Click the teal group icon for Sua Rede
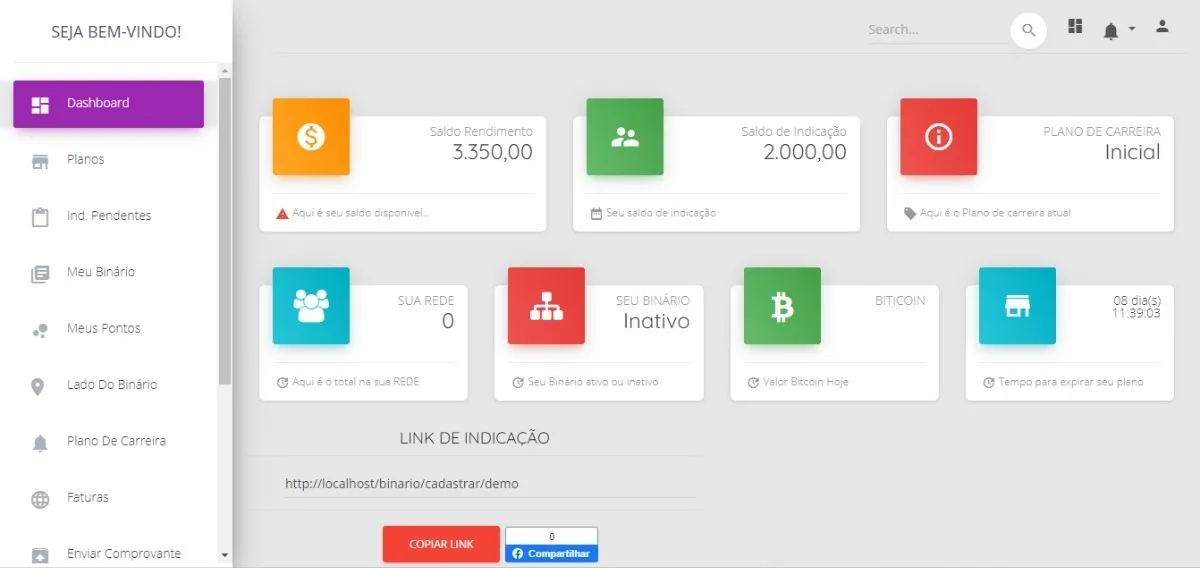The height and width of the screenshot is (568, 1200). (311, 306)
